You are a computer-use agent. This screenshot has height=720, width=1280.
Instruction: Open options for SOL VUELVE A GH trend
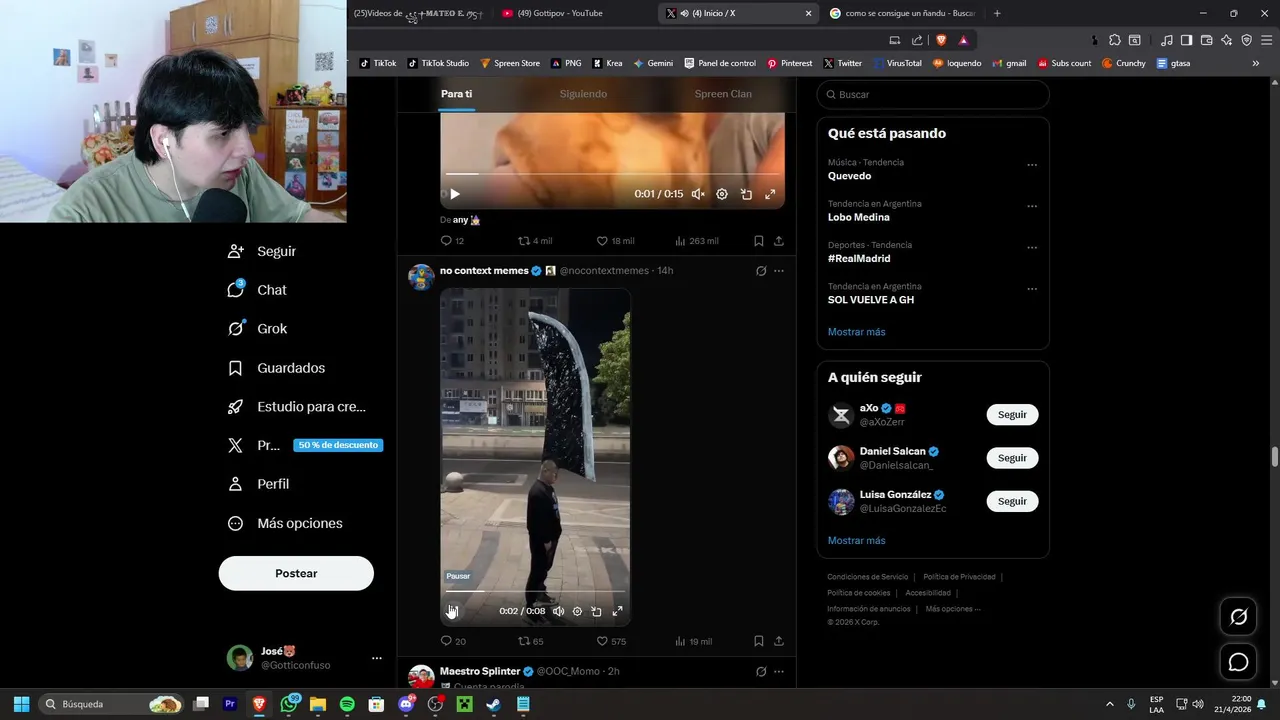(1032, 289)
